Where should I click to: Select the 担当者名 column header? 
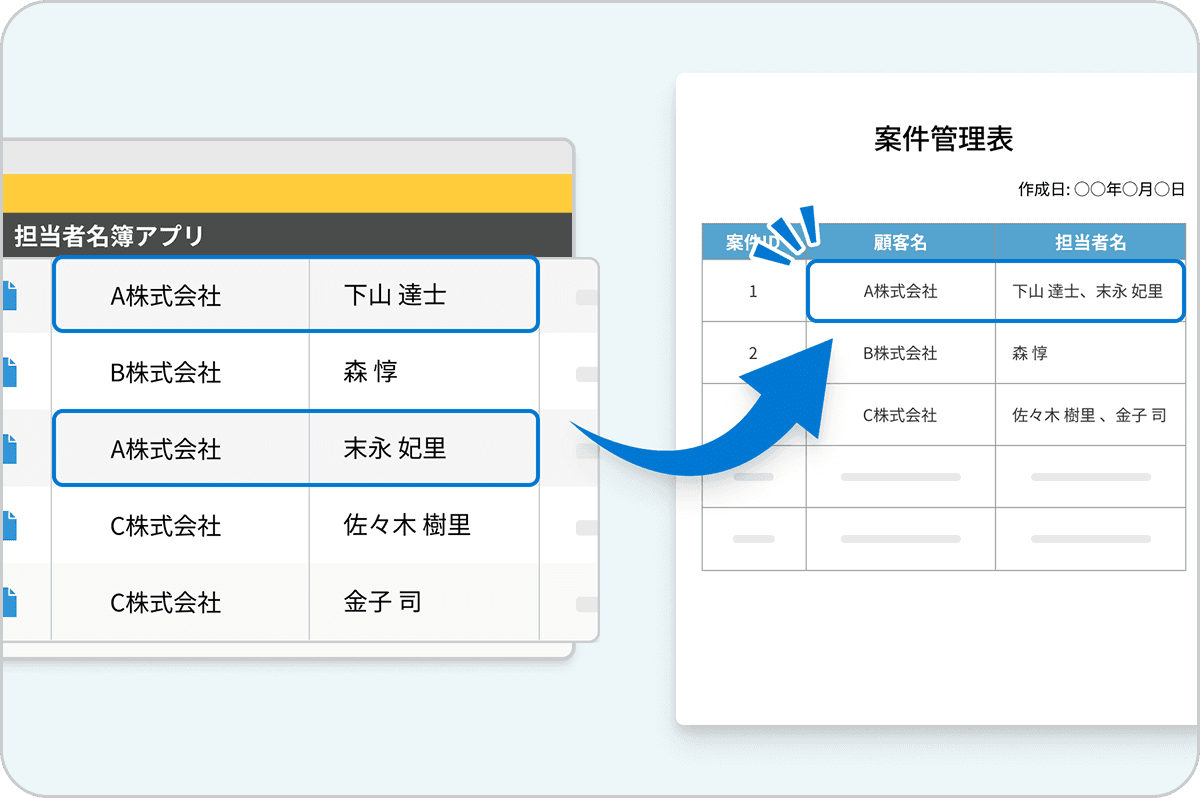tap(1090, 241)
